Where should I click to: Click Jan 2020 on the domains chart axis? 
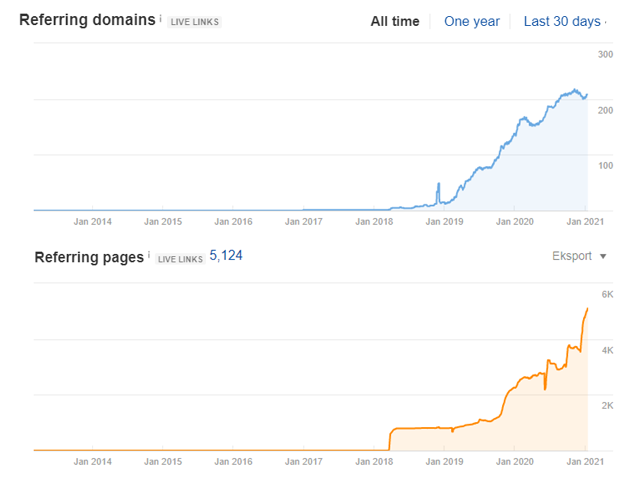pyautogui.click(x=515, y=221)
